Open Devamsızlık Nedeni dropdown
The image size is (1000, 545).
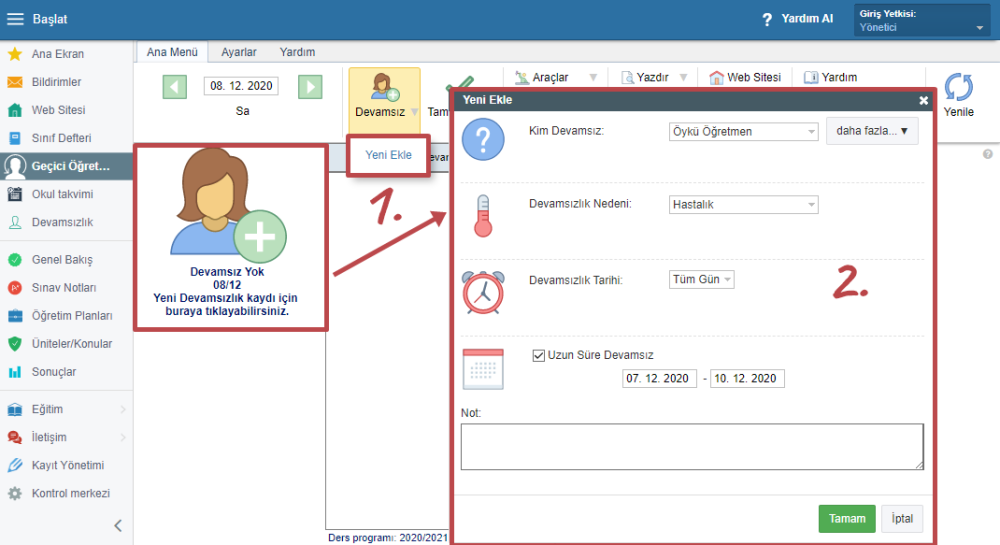click(x=743, y=205)
